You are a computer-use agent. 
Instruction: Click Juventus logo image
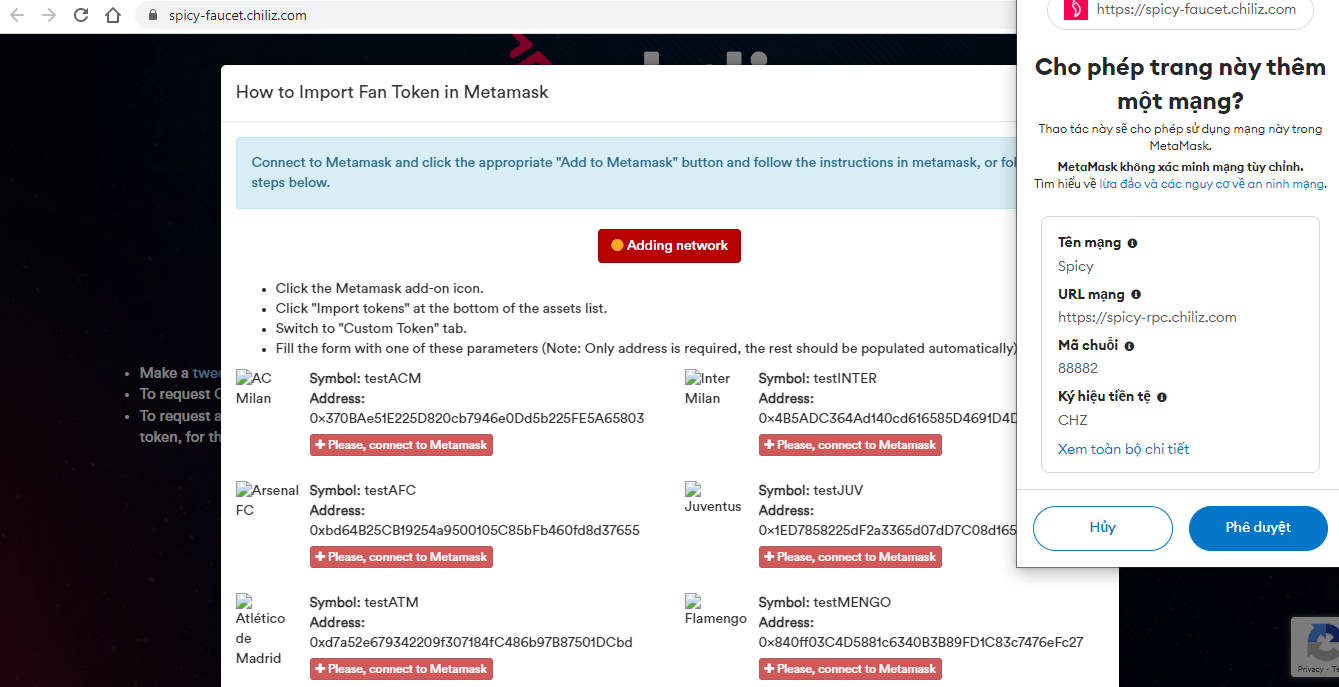coord(713,497)
